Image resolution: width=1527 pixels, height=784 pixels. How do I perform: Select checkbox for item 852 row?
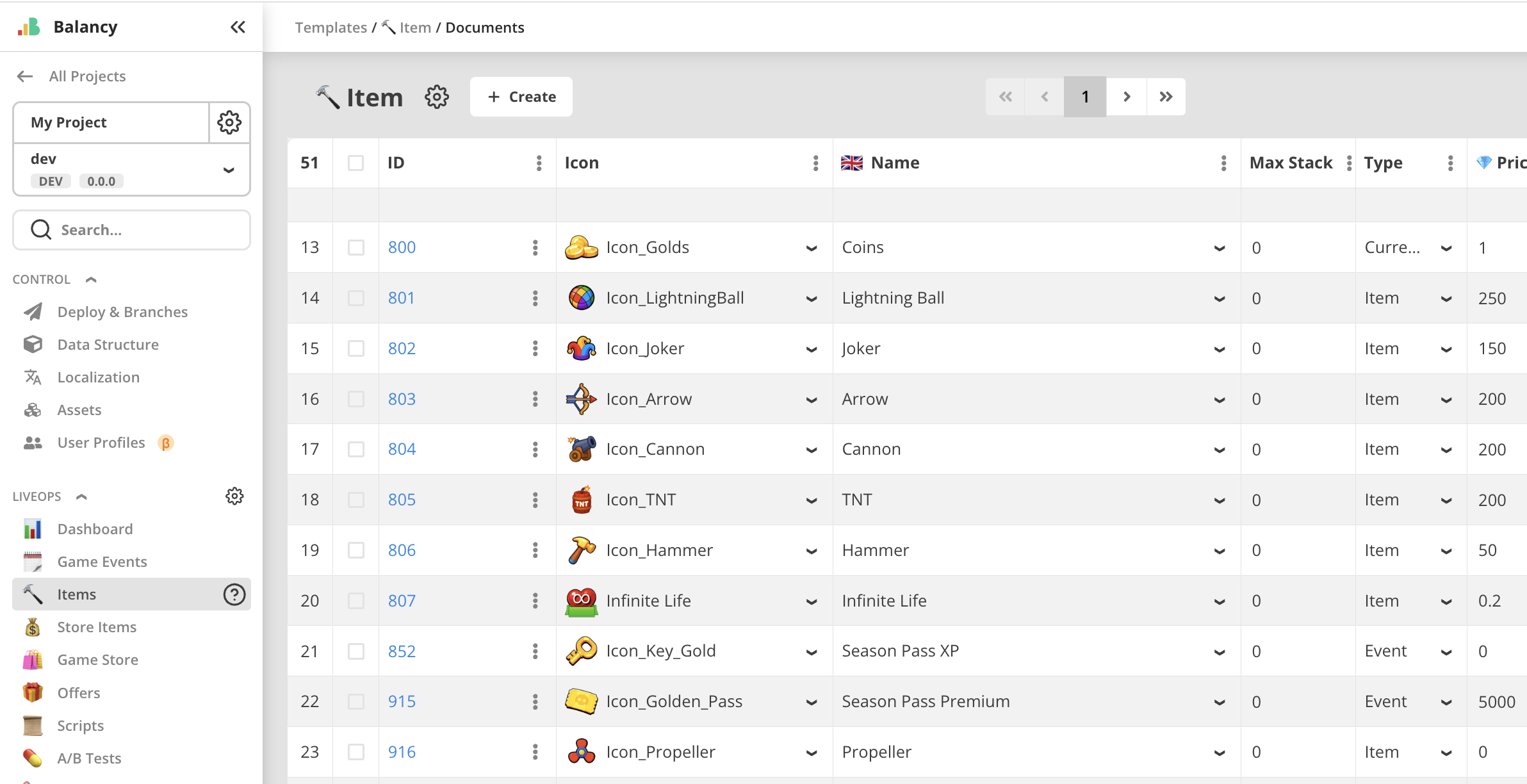click(x=356, y=651)
